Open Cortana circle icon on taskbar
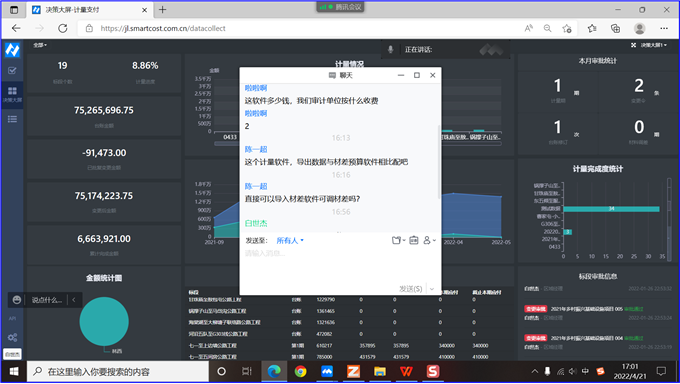 pyautogui.click(x=221, y=372)
